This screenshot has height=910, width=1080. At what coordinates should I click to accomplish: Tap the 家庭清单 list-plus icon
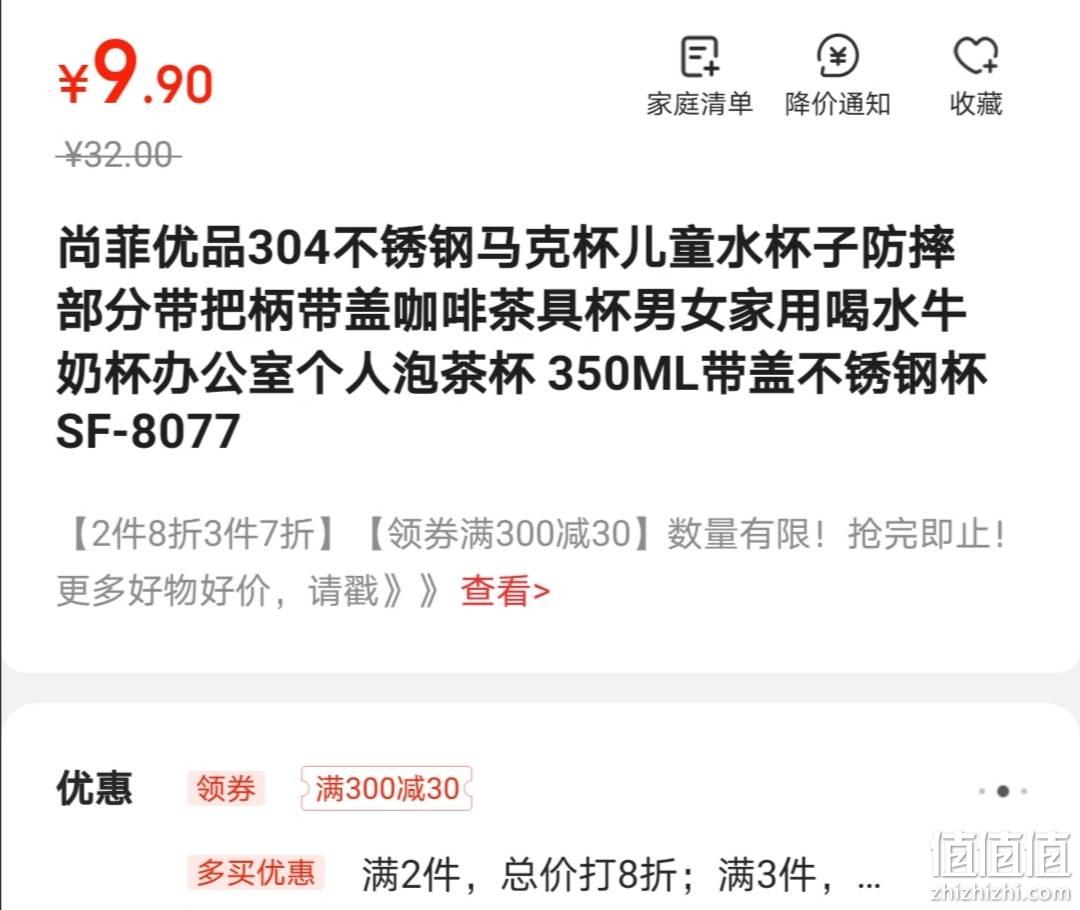tap(700, 56)
